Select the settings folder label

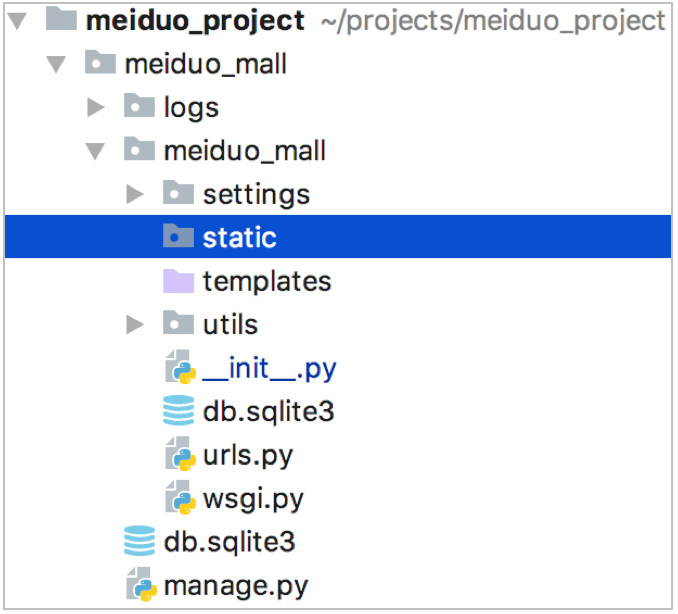[256, 194]
